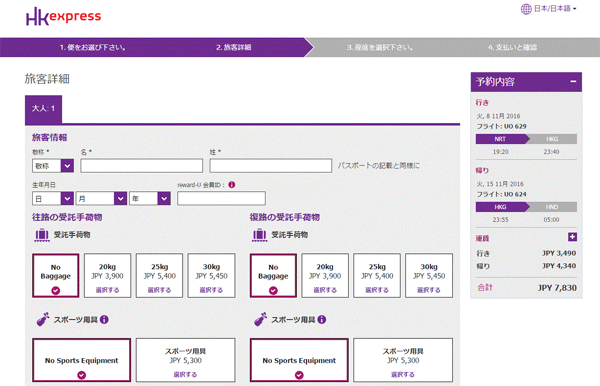Click reward-U info icon
The image size is (600, 386).
pyautogui.click(x=232, y=185)
